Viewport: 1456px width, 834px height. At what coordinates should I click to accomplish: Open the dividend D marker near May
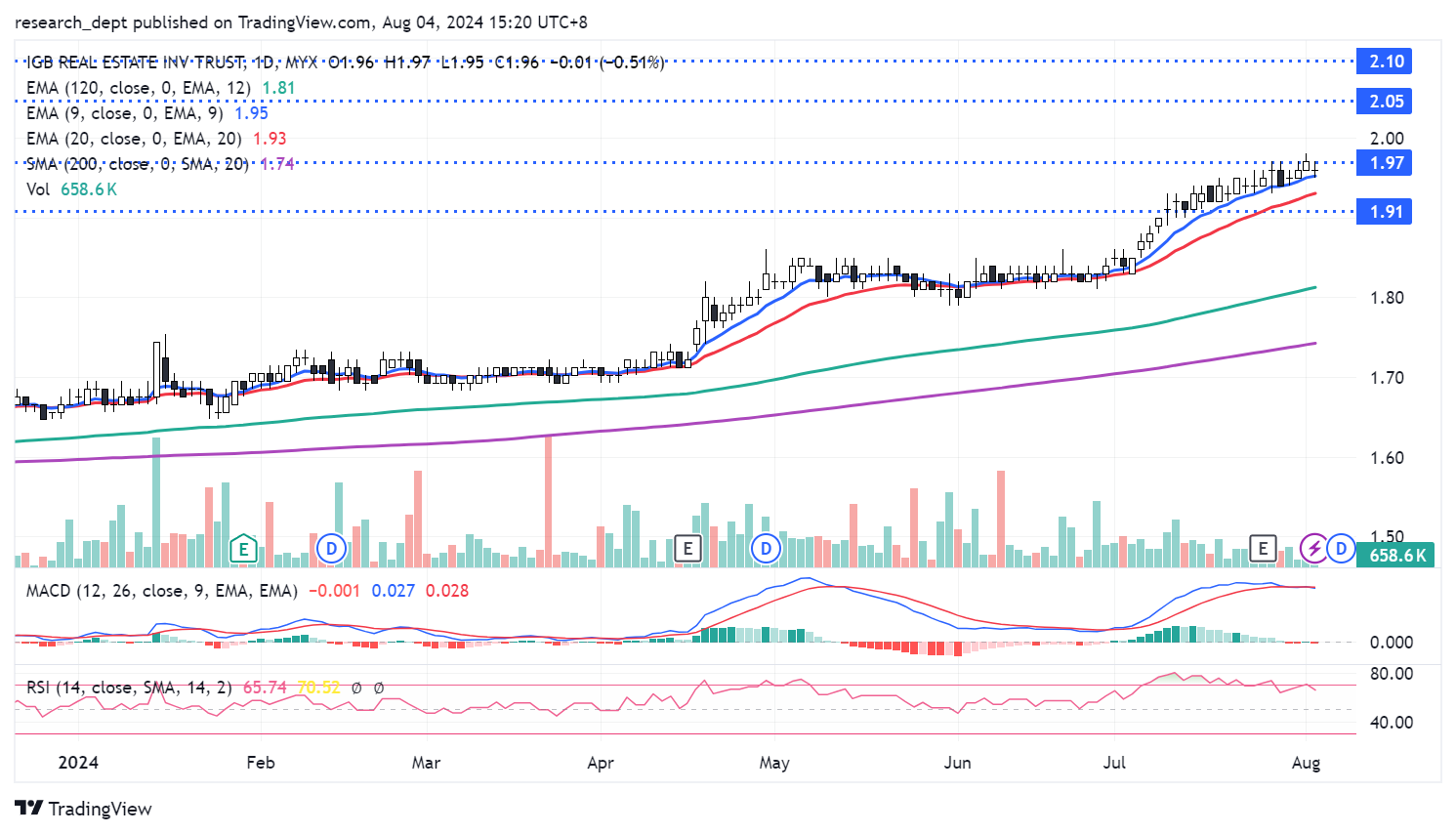[766, 549]
